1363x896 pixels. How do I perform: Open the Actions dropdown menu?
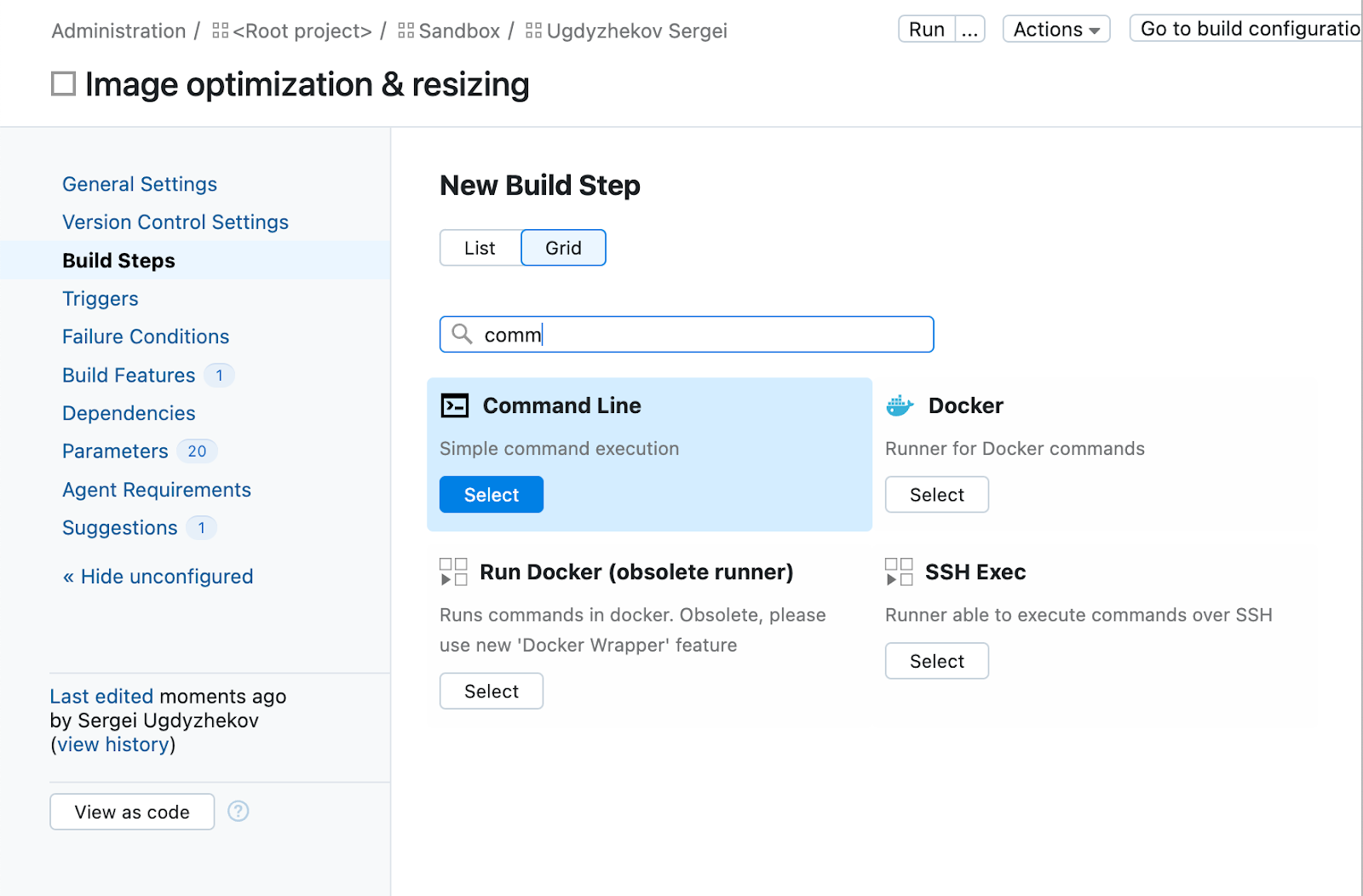(1055, 30)
